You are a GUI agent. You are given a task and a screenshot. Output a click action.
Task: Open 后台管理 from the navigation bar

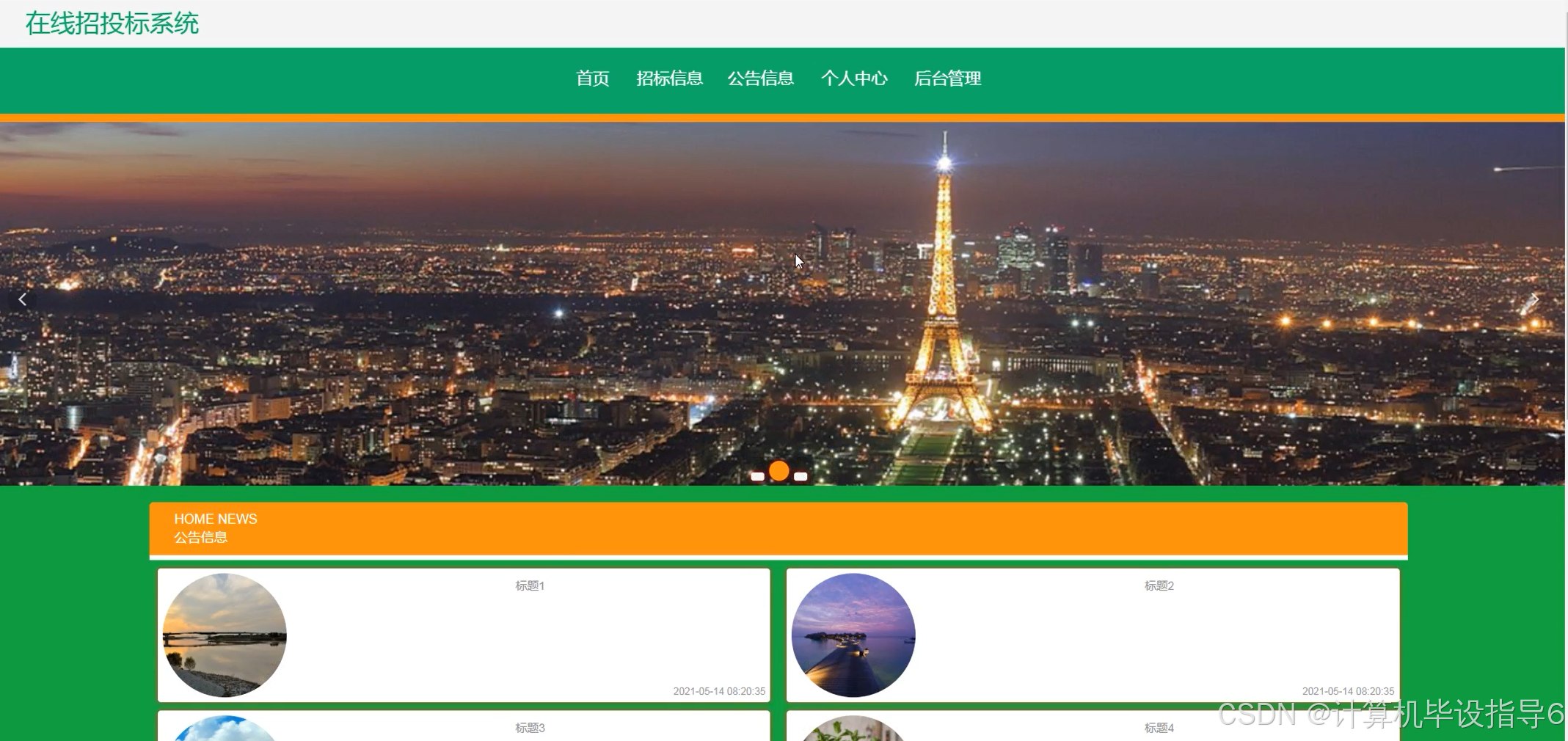(948, 79)
